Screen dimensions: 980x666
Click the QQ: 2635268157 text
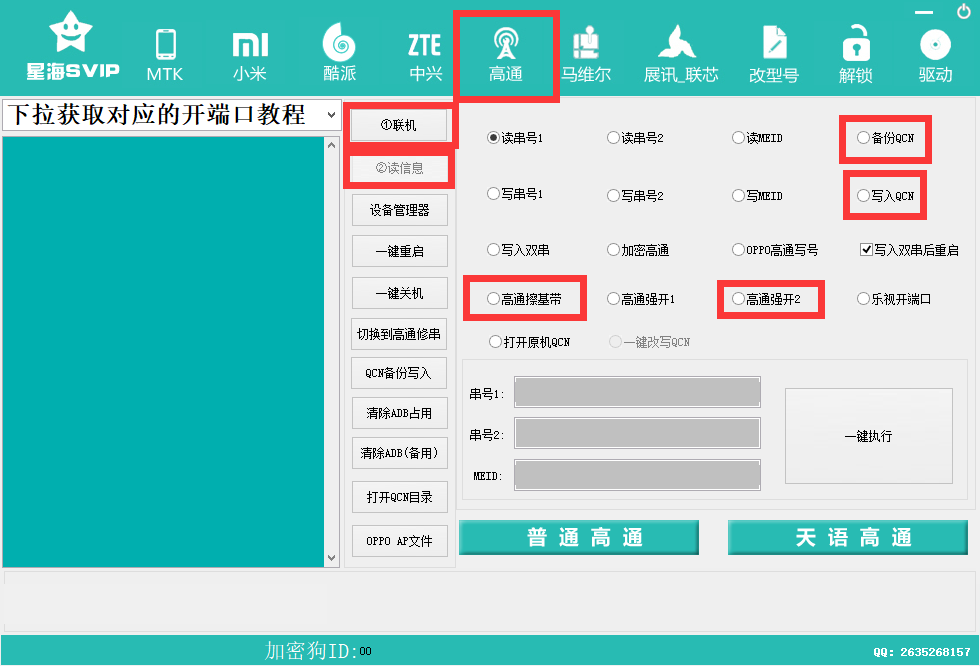pyautogui.click(x=922, y=652)
